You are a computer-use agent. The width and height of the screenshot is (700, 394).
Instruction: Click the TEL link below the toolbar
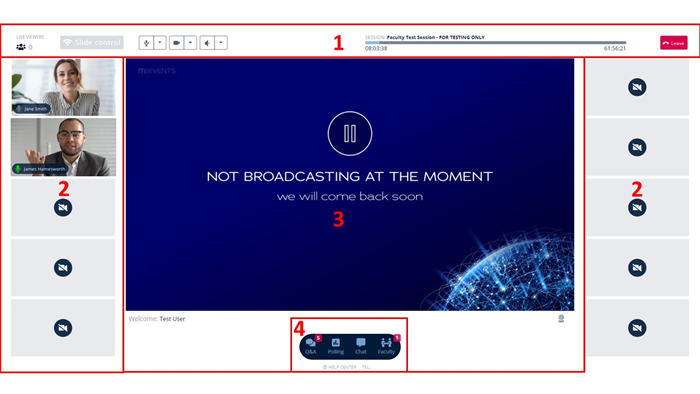[367, 367]
